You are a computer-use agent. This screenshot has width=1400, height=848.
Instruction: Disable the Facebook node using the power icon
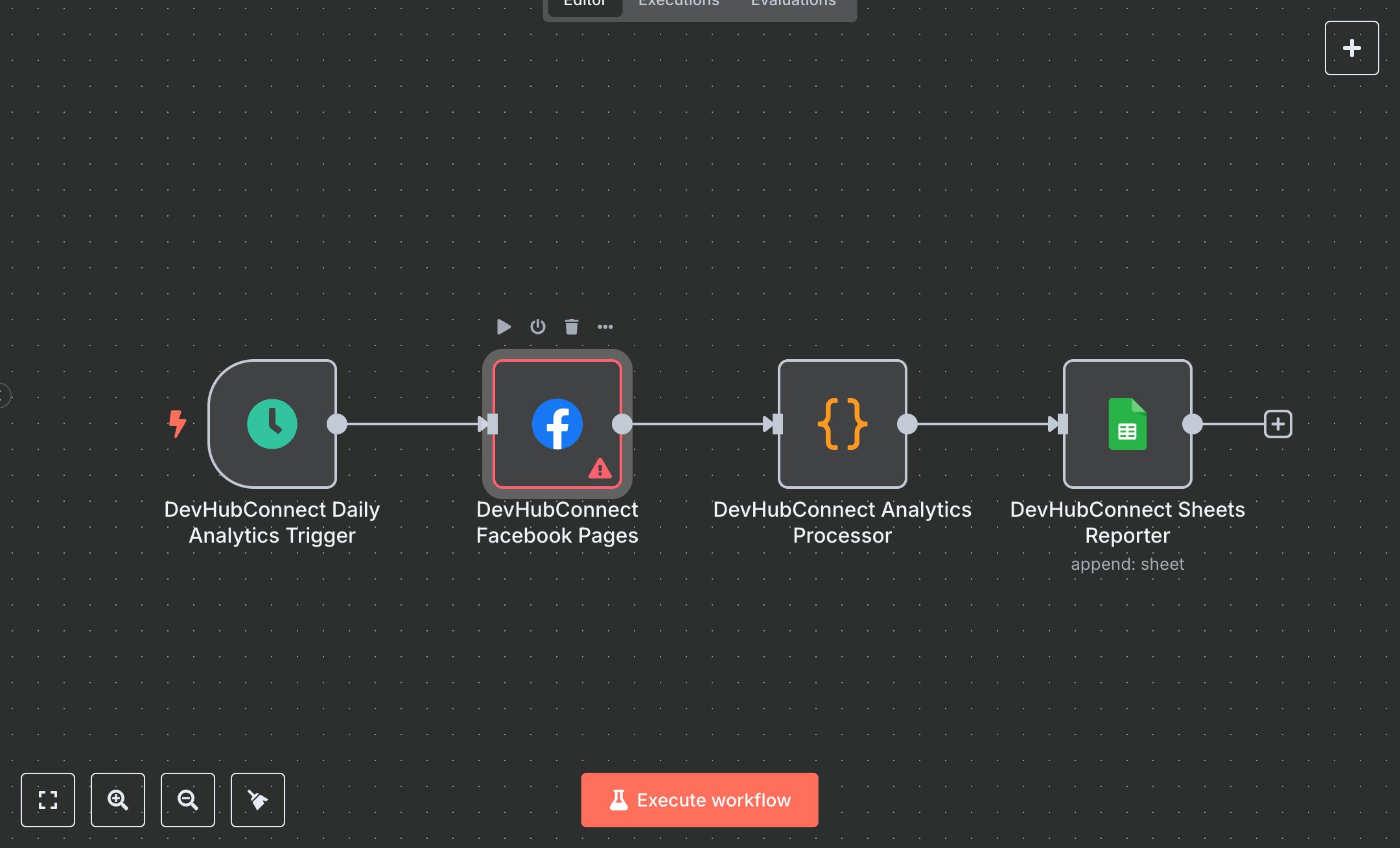[537, 327]
